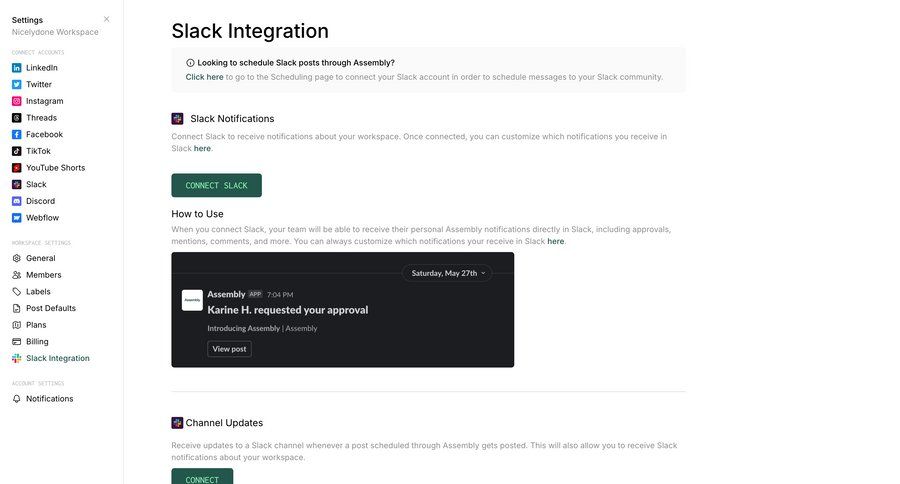Screen dimensions: 900x484
Task: Click the Discord icon in sidebar
Action: tap(17, 201)
